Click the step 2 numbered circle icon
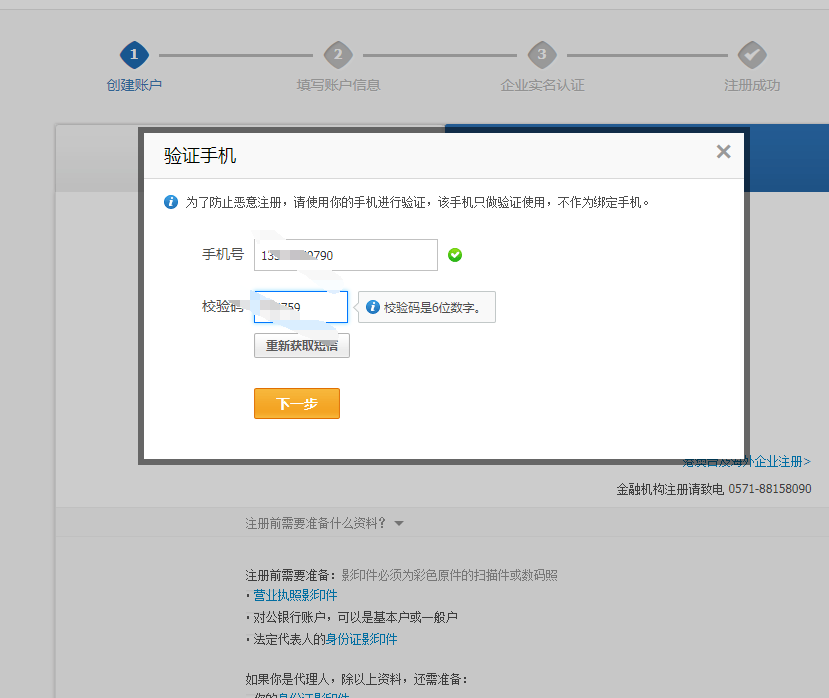The image size is (829, 698). [x=338, y=55]
